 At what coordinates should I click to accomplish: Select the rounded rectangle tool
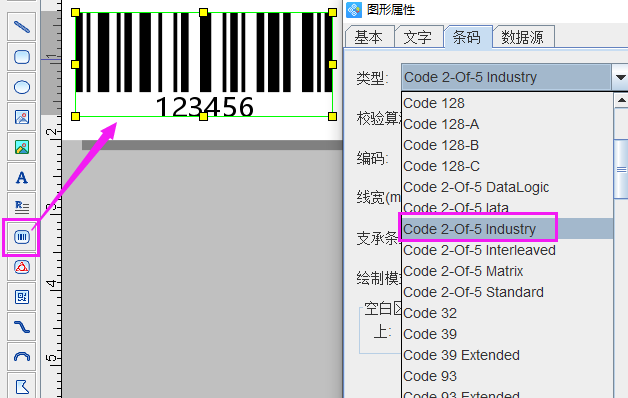click(x=22, y=57)
